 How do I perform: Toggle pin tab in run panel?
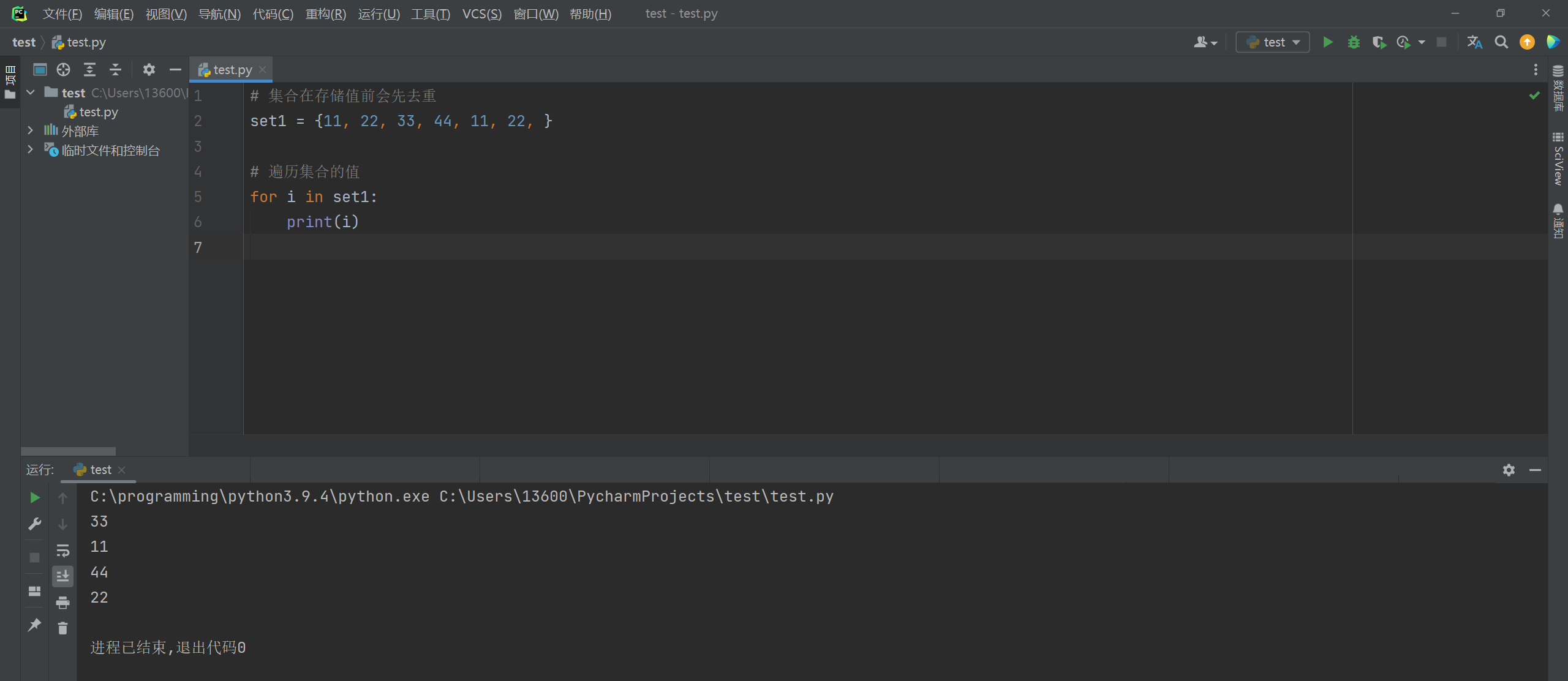click(35, 625)
